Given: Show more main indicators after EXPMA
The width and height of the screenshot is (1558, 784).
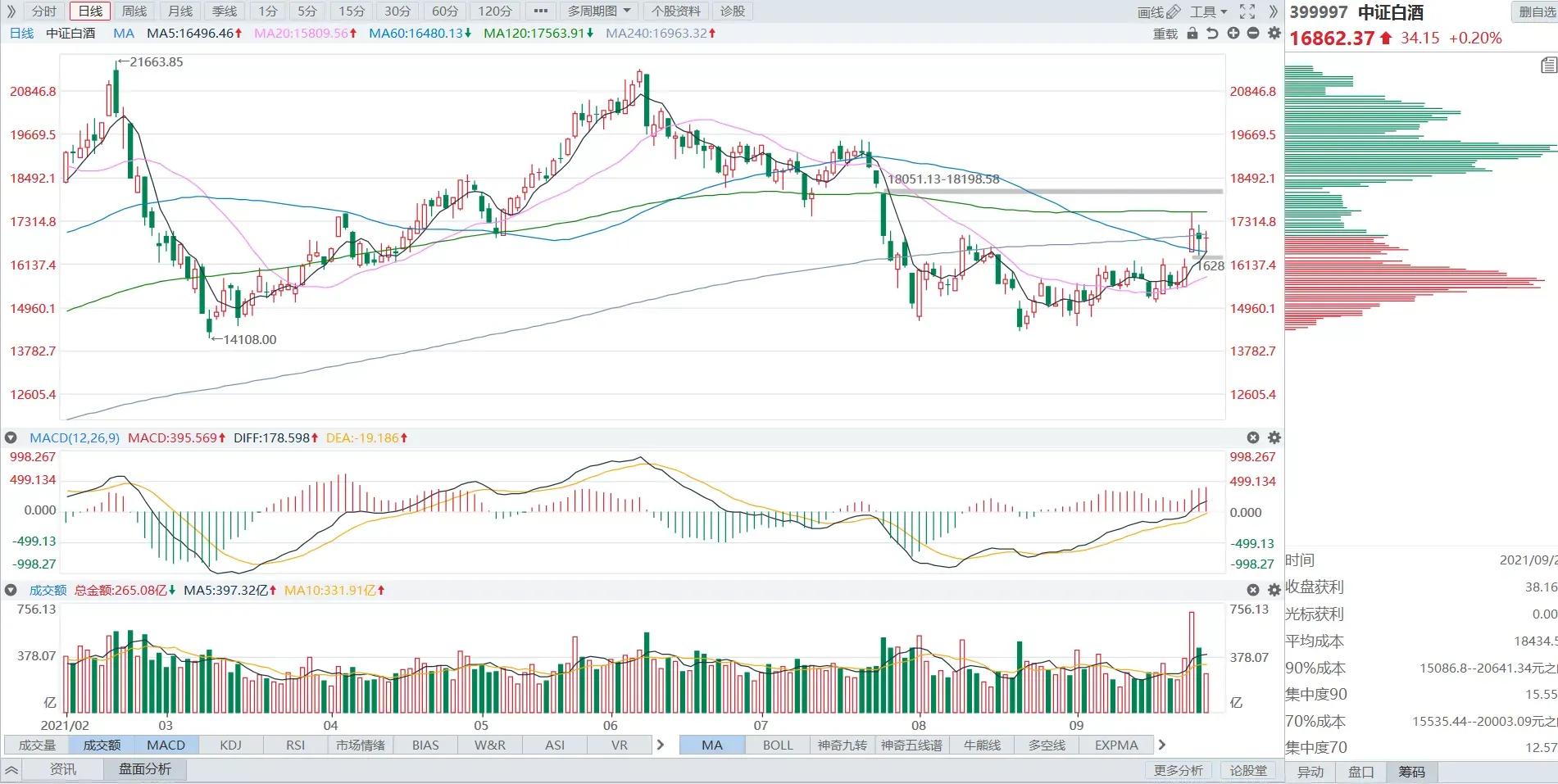Looking at the screenshot, I should (1161, 745).
